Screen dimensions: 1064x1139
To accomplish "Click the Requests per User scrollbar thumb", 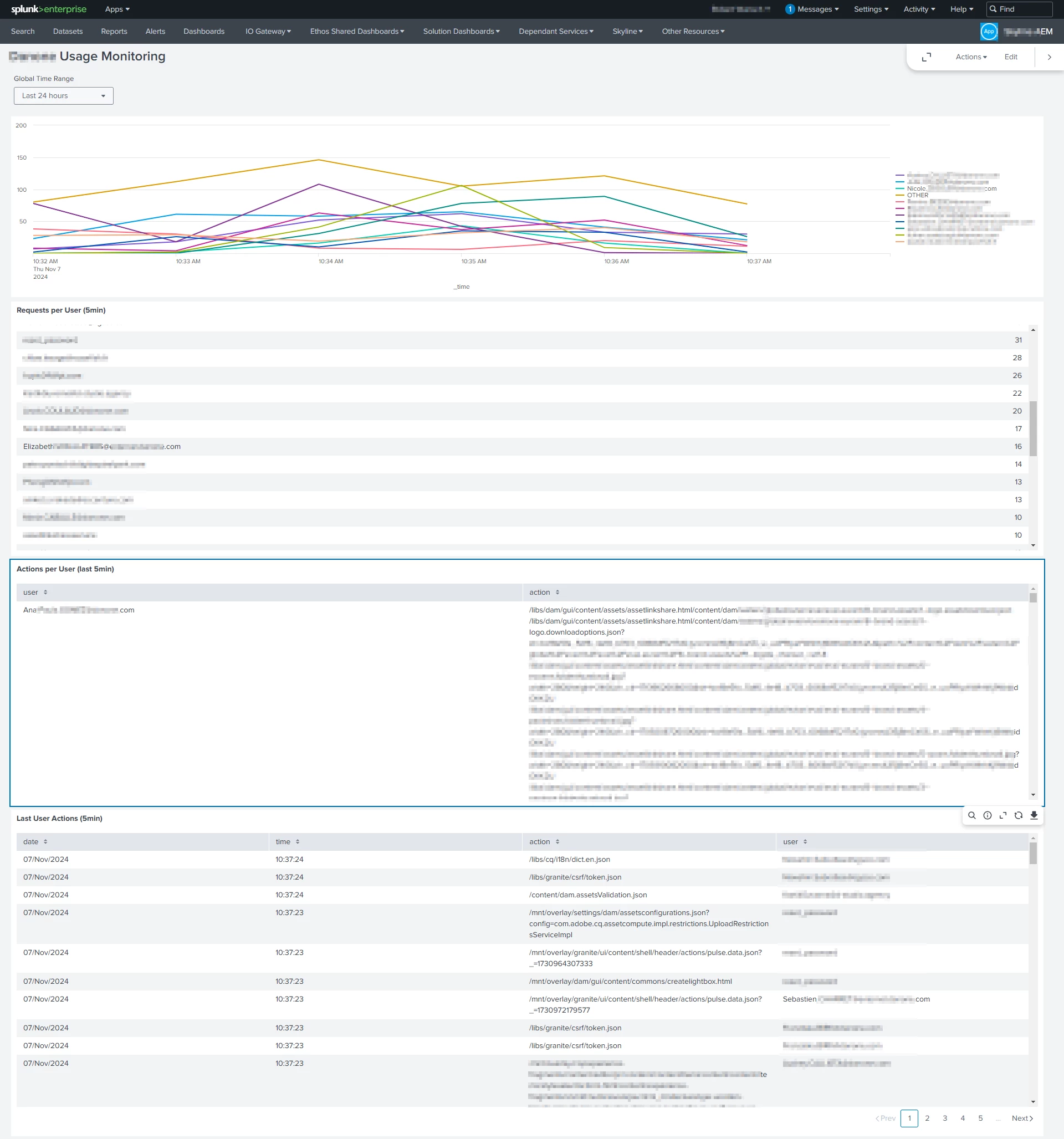I will click(1032, 428).
